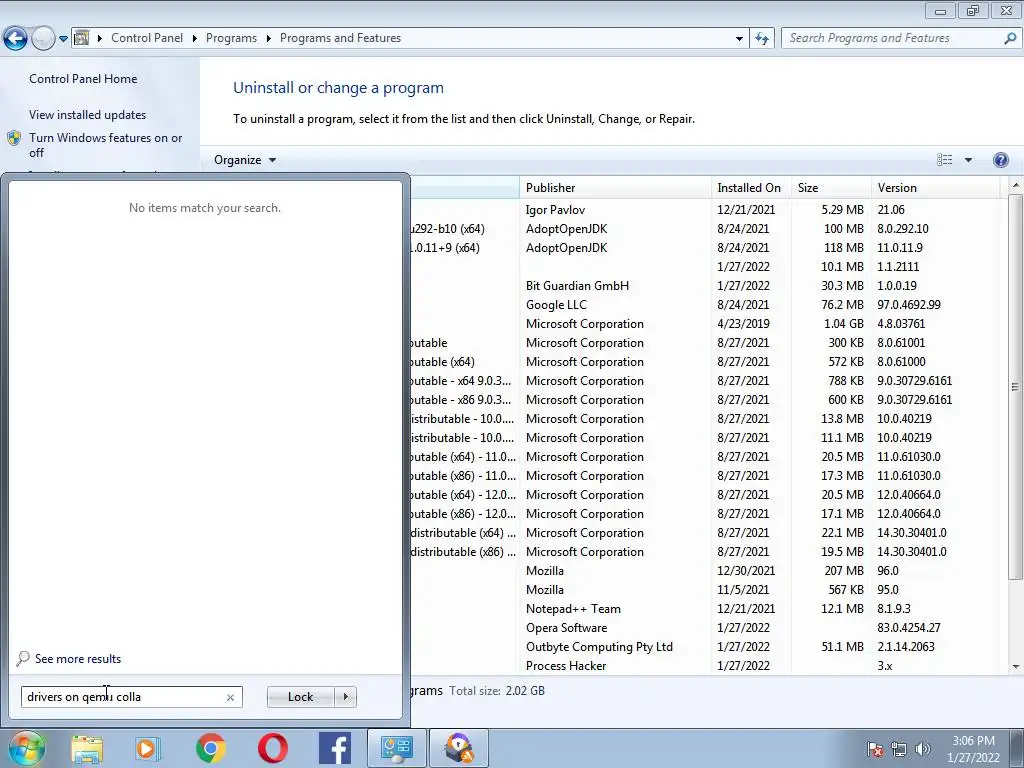Screen dimensions: 1024x768
Task: Open Windows Explorer from the taskbar
Action: click(x=87, y=748)
